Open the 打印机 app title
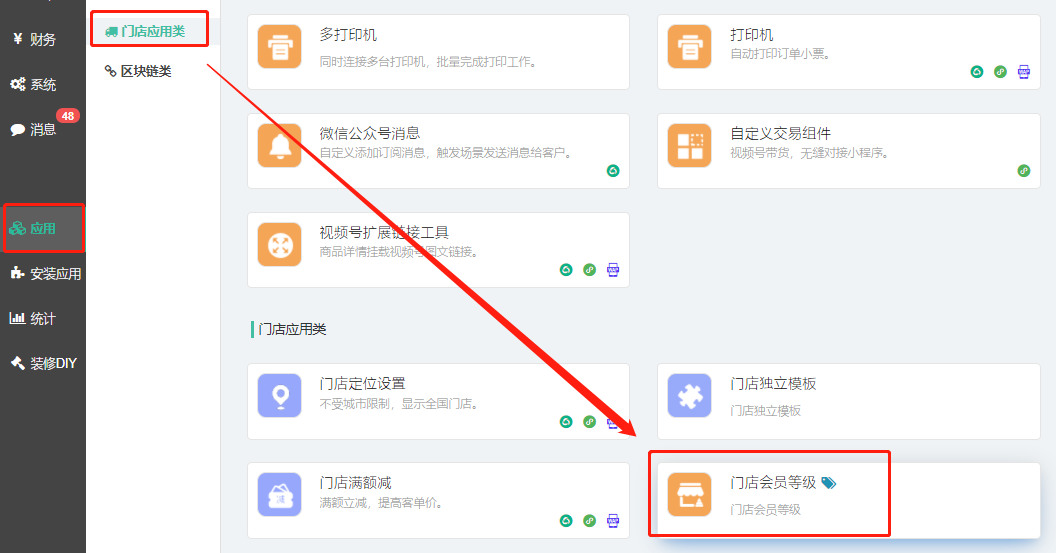Screen dimensions: 1056x553 [x=752, y=34]
